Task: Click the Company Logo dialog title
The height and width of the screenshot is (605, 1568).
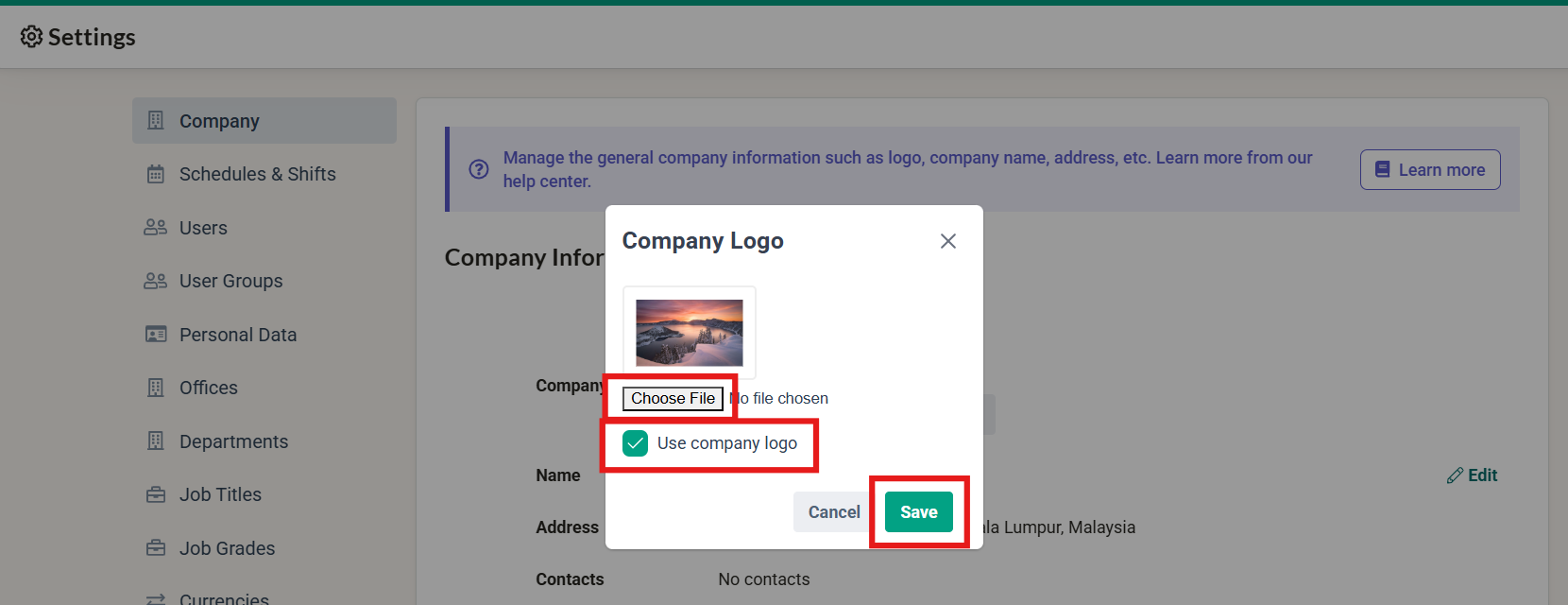Action: (x=703, y=241)
